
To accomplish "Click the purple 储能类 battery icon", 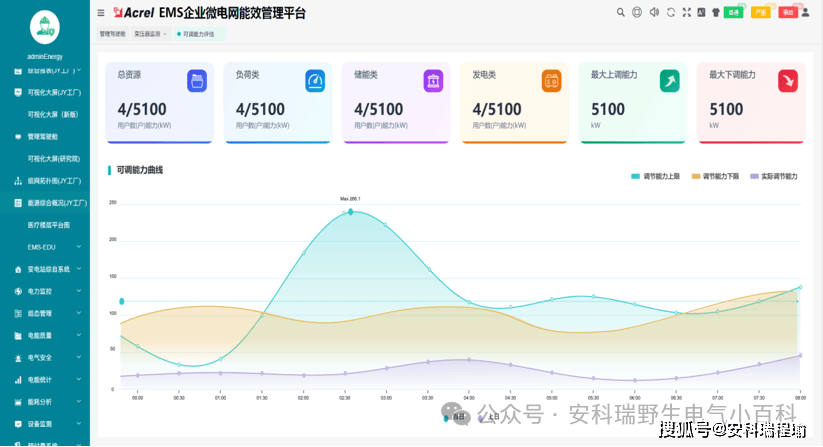I will (x=433, y=81).
